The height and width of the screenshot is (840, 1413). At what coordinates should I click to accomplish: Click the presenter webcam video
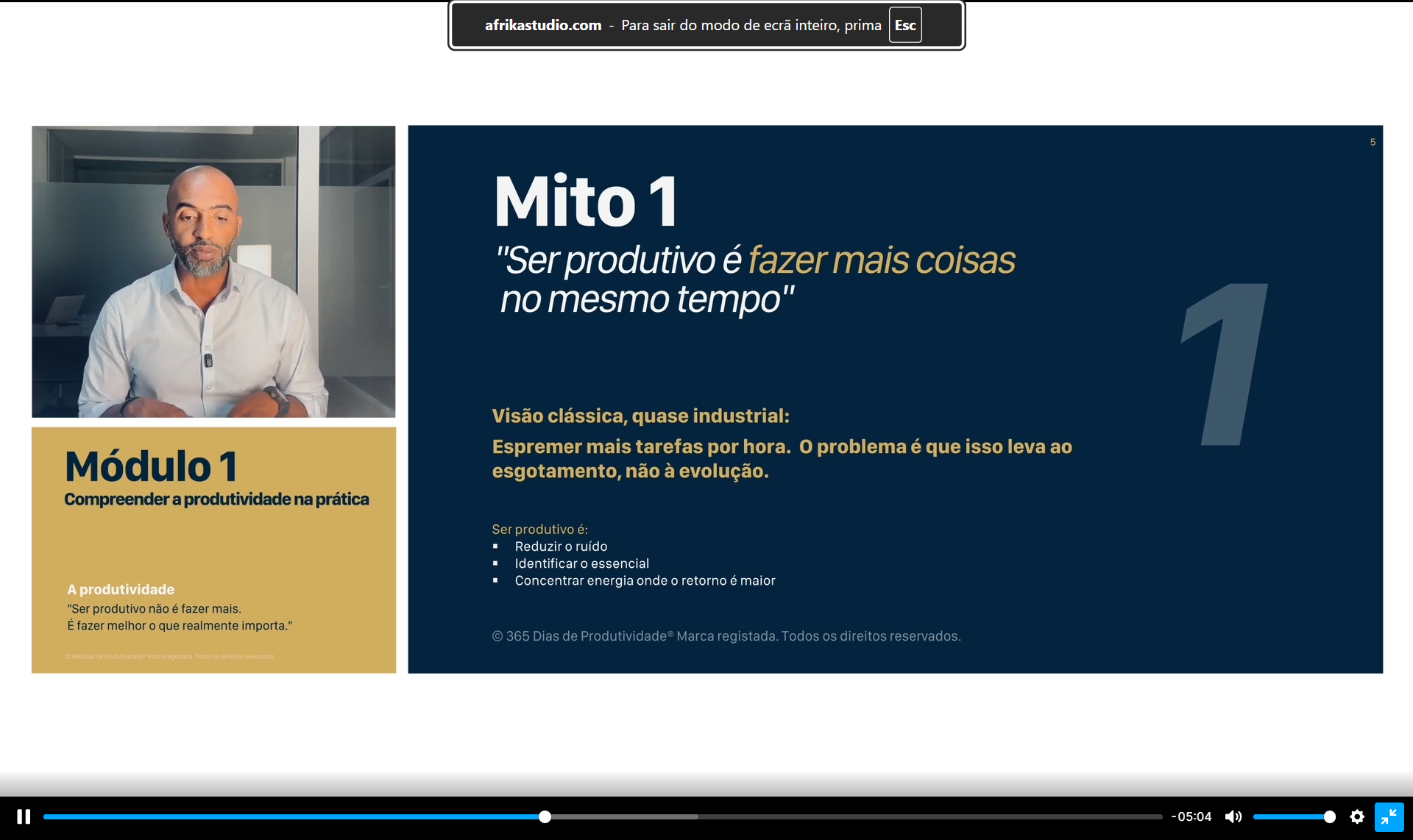coord(213,271)
